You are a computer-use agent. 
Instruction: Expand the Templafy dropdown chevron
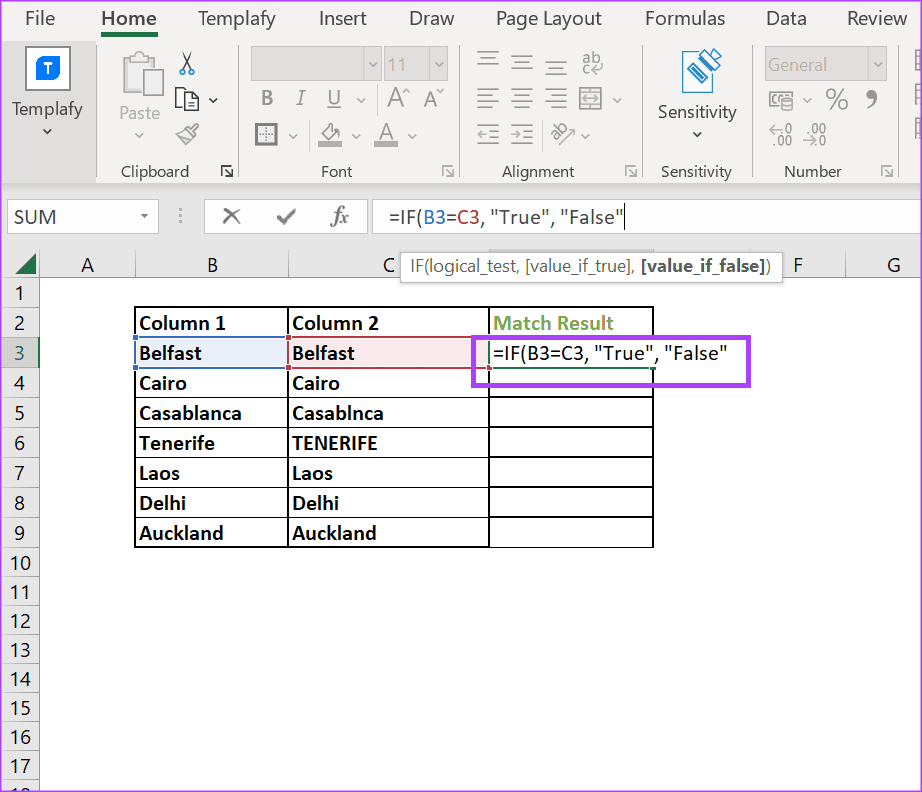[47, 132]
